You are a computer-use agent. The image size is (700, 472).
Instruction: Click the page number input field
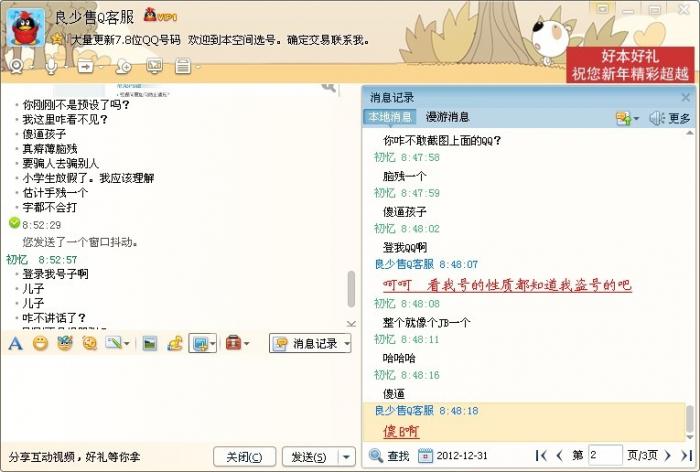[x=605, y=455]
